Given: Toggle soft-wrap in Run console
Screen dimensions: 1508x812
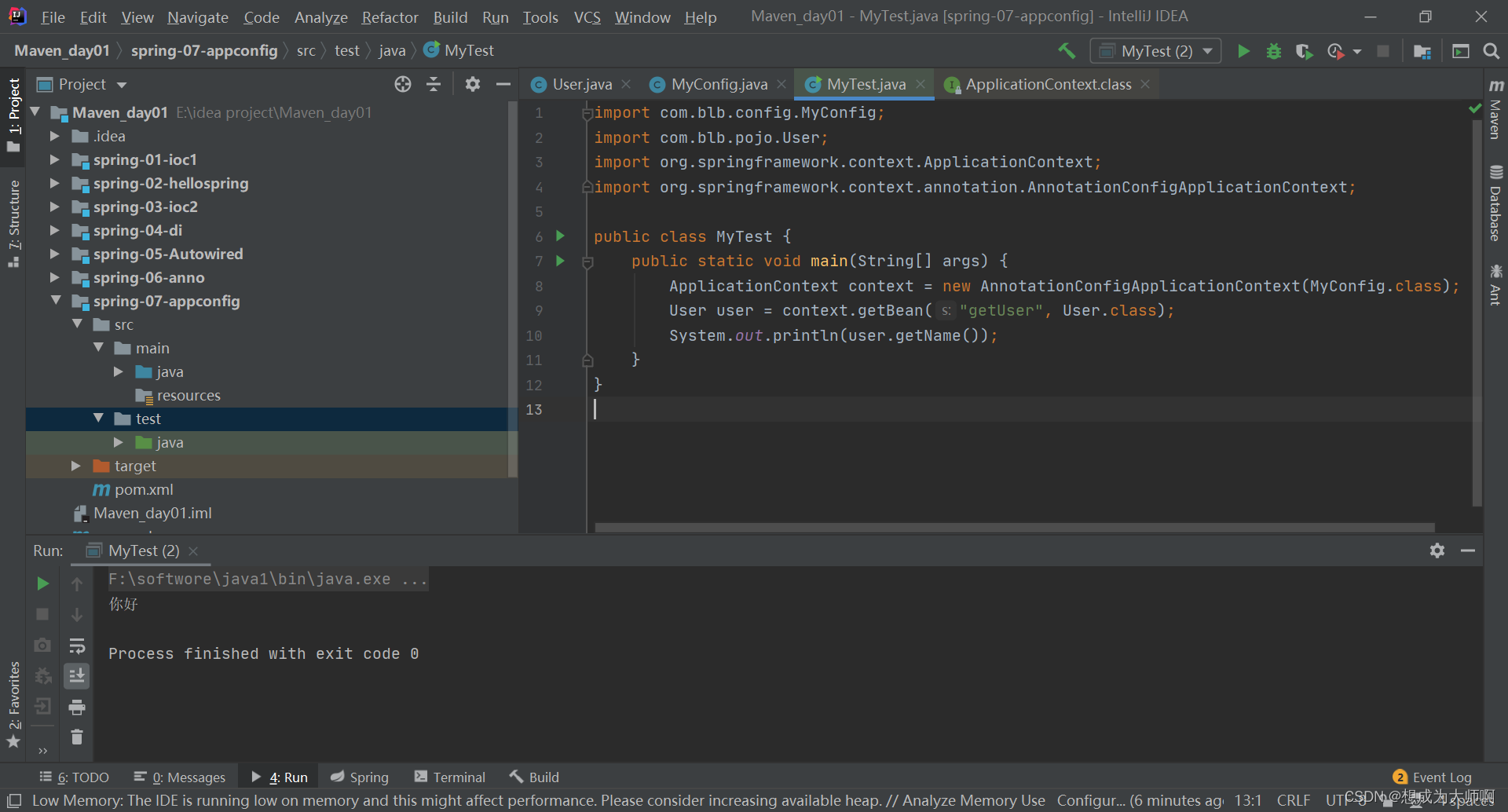Looking at the screenshot, I should (x=77, y=646).
